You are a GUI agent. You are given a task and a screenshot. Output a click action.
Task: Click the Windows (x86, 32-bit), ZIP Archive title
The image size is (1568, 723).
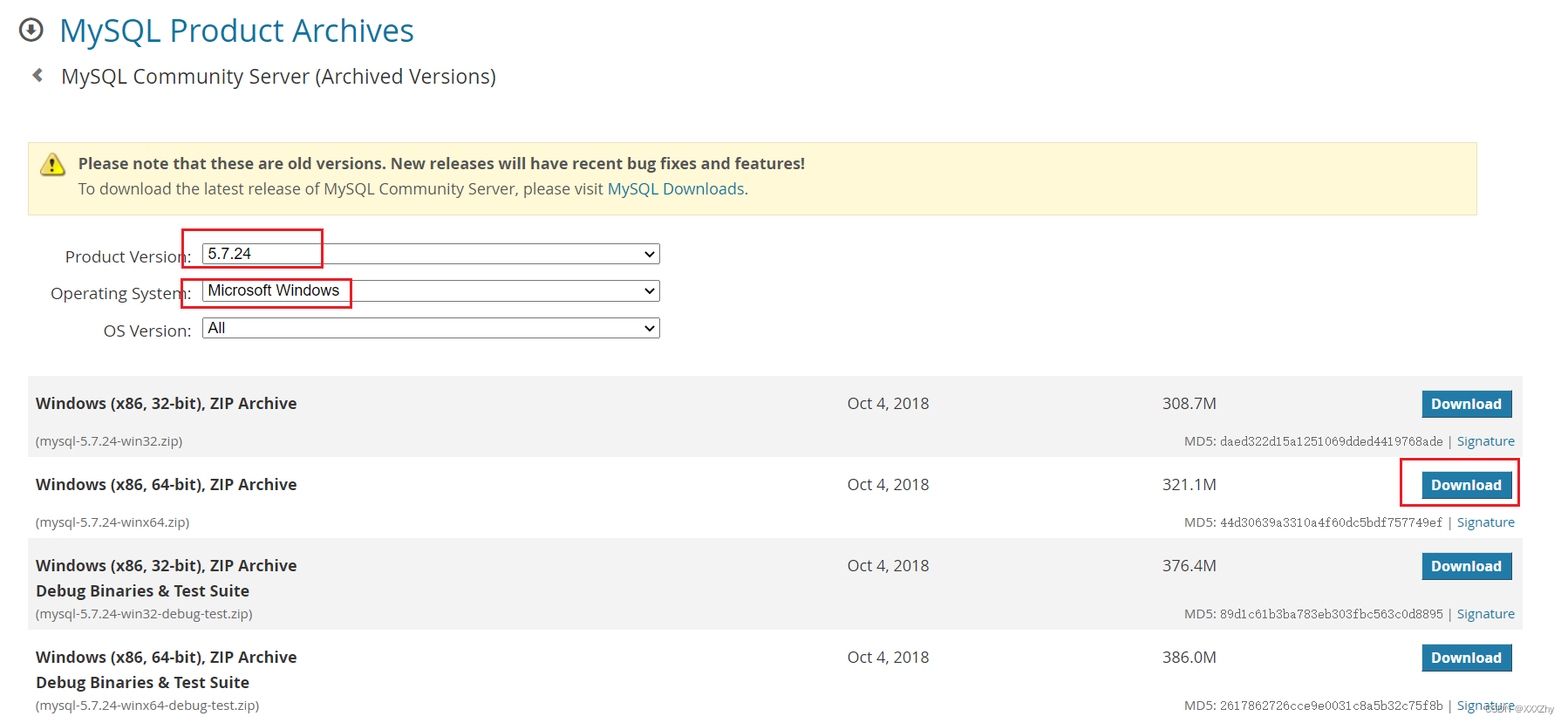166,404
